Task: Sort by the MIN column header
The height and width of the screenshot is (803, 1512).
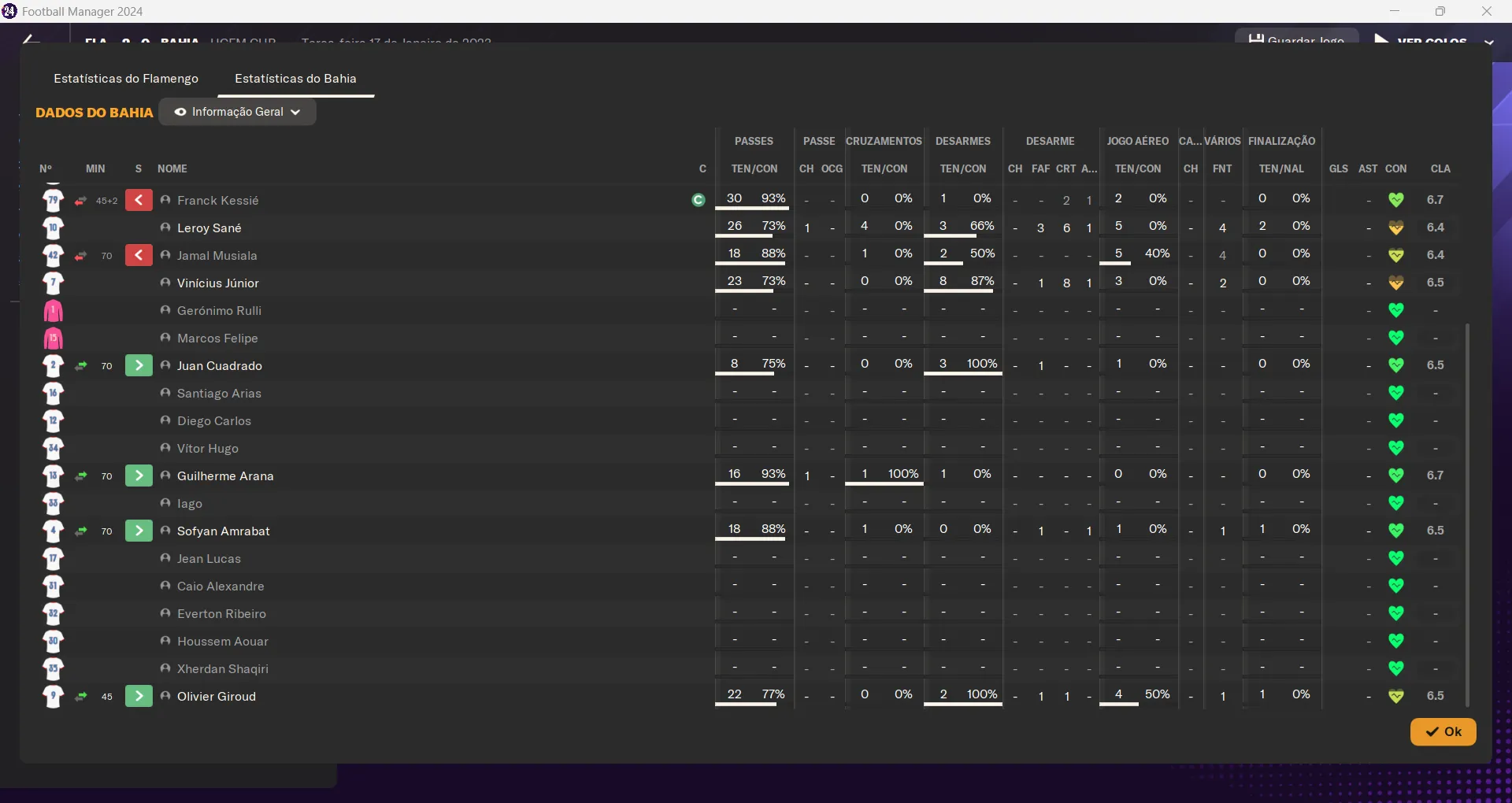Action: point(95,168)
